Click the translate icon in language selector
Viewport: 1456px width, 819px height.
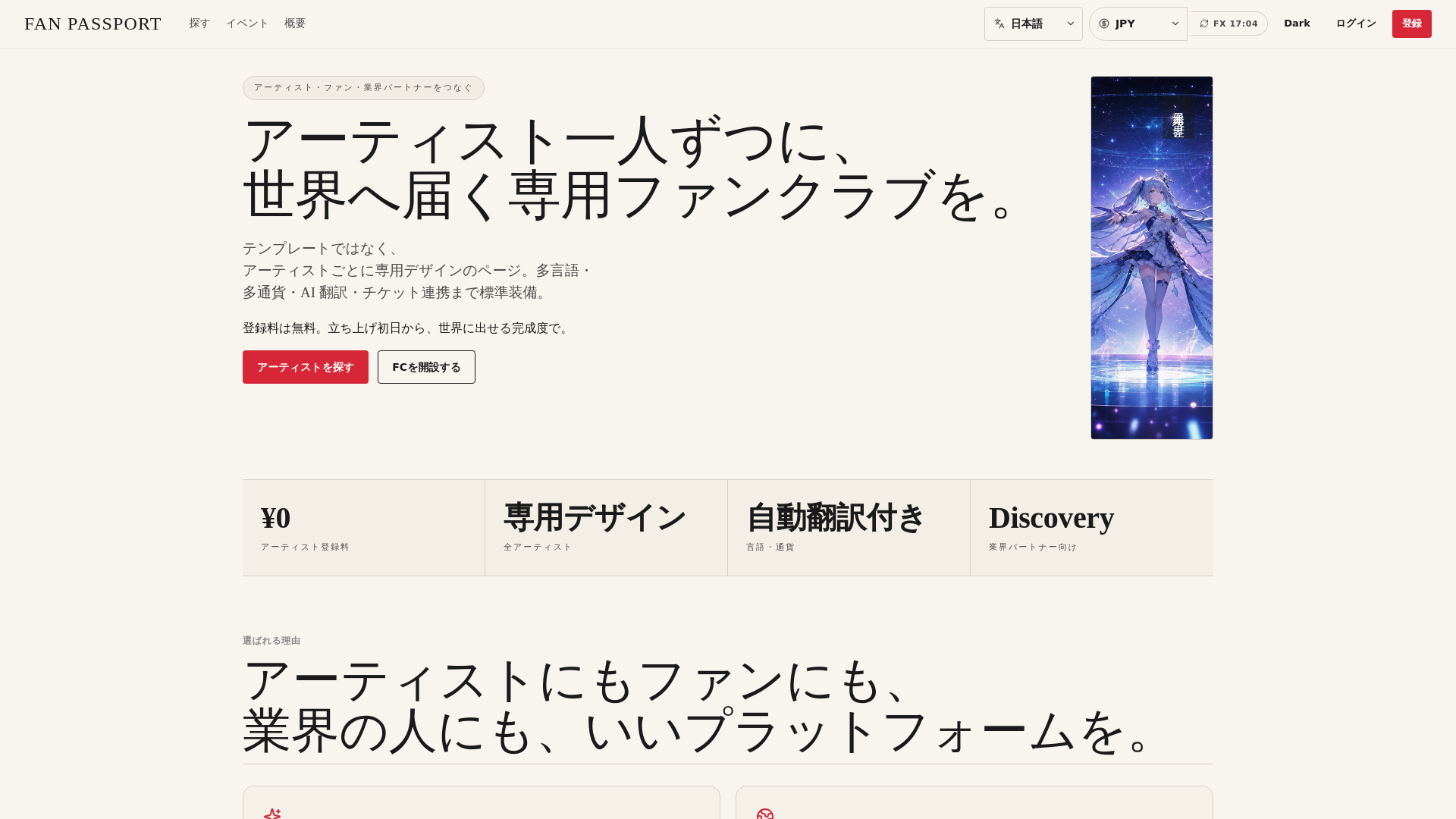pyautogui.click(x=999, y=24)
